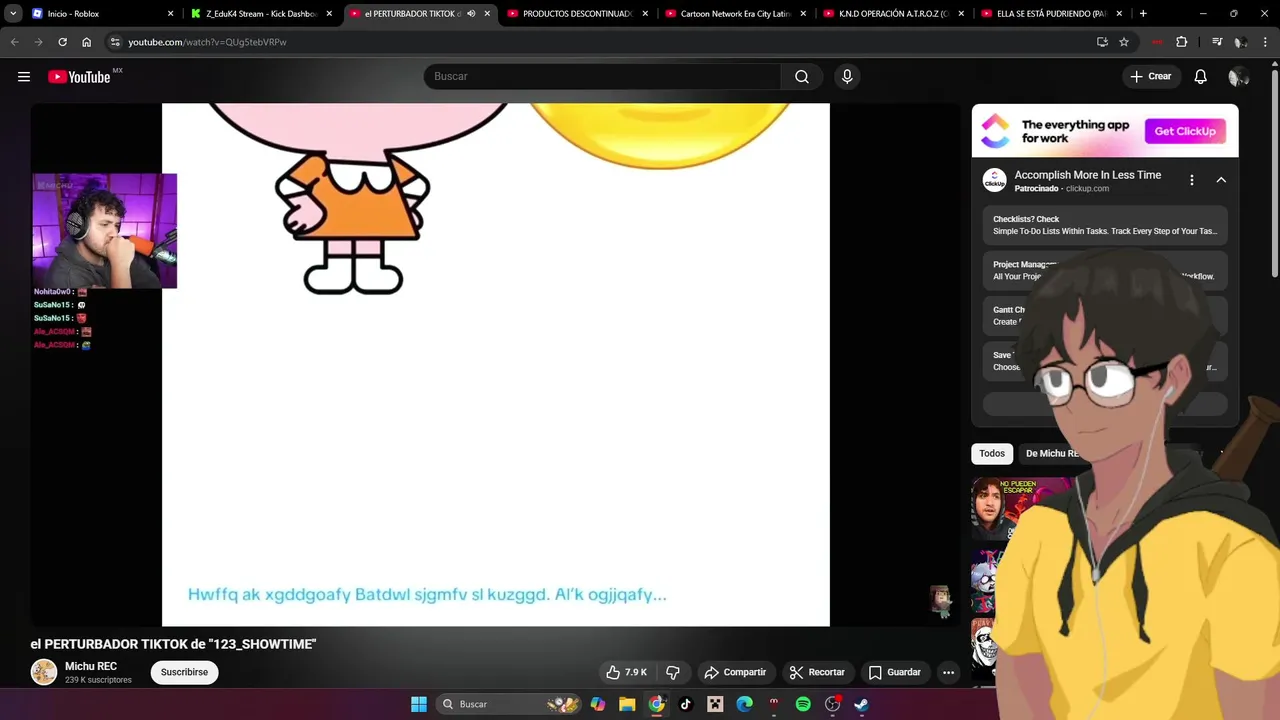Open the Michu REC channel avatar
Viewport: 1280px width, 720px height.
coord(44,672)
